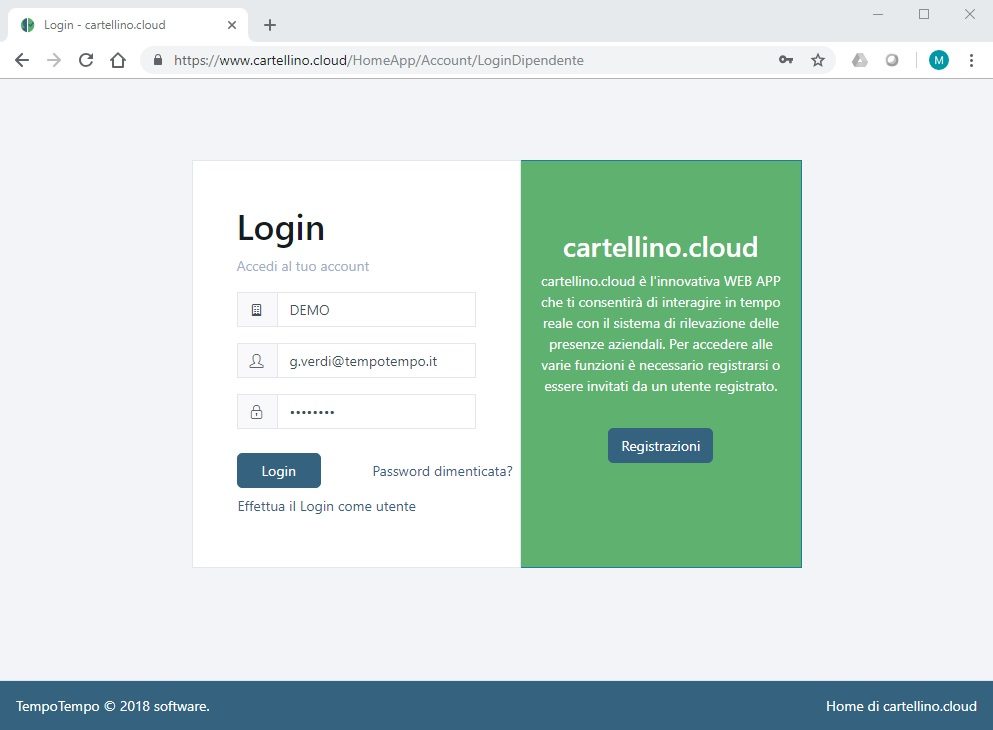Open Home di cartellino.cloud footer link
The width and height of the screenshot is (993, 730).
(901, 706)
